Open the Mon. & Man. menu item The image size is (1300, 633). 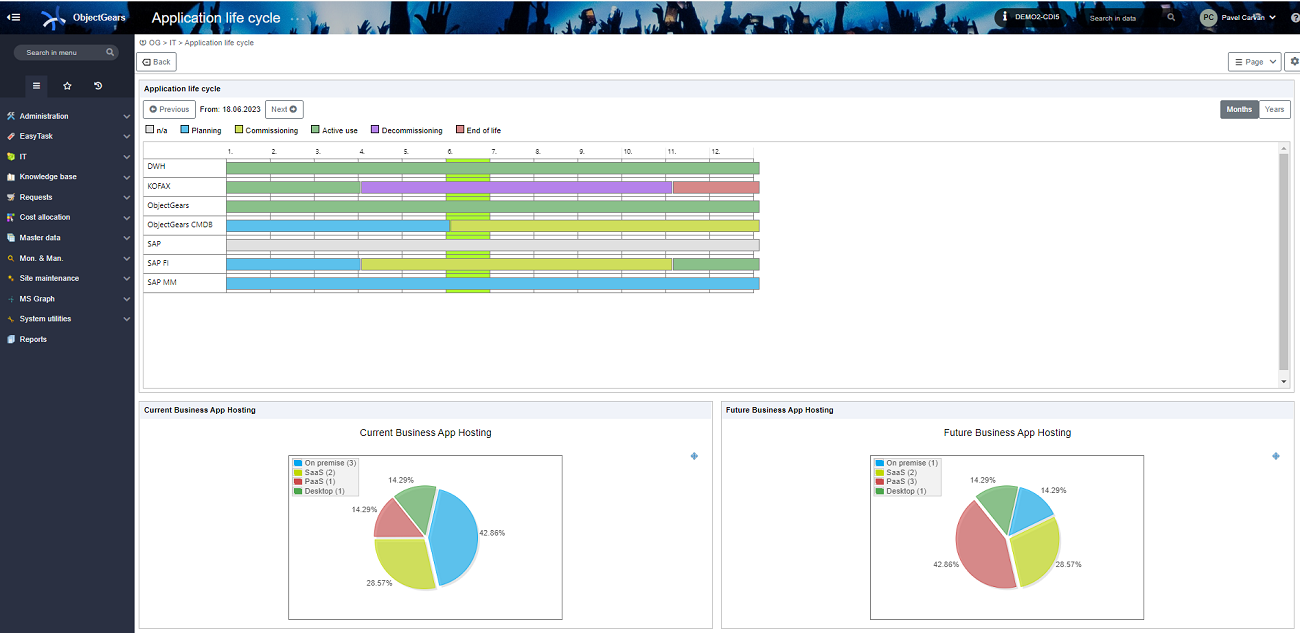pyautogui.click(x=41, y=258)
